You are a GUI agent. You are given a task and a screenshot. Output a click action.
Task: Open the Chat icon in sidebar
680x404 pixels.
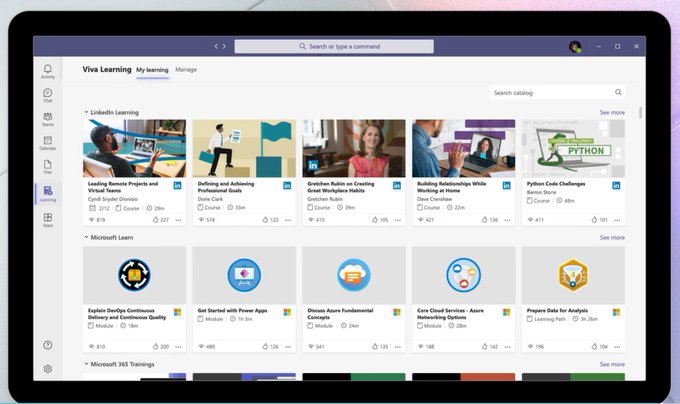click(48, 95)
